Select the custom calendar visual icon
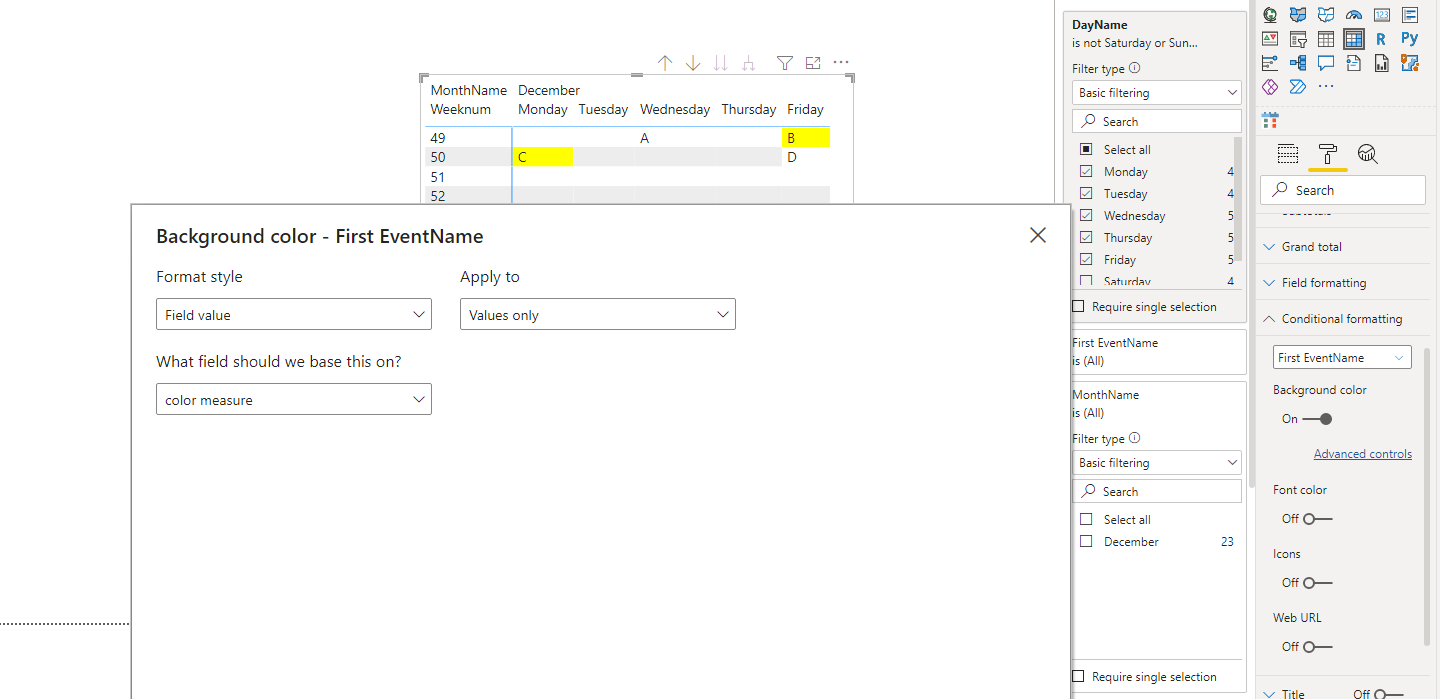Image resolution: width=1440 pixels, height=699 pixels. [1270, 120]
